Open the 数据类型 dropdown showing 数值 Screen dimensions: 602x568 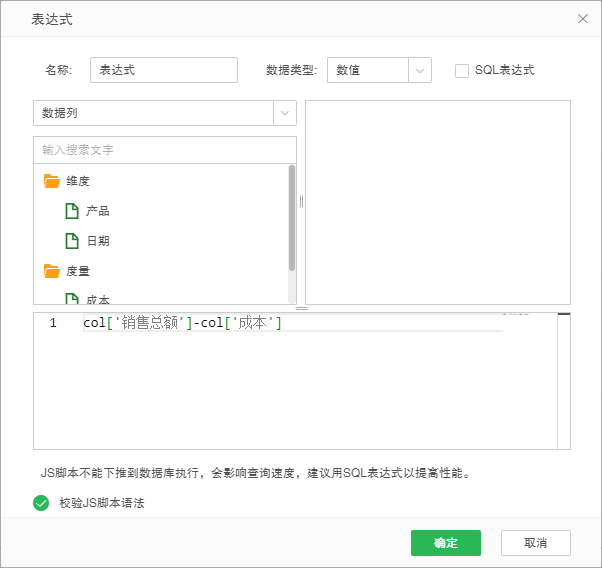[420, 70]
